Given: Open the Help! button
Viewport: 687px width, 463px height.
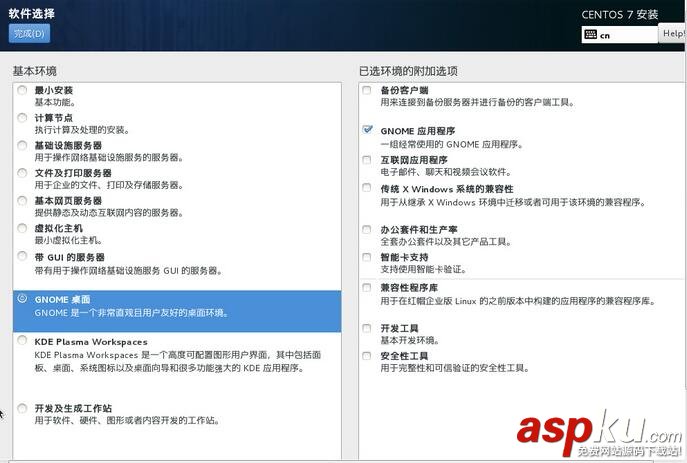Looking at the screenshot, I should [673, 33].
